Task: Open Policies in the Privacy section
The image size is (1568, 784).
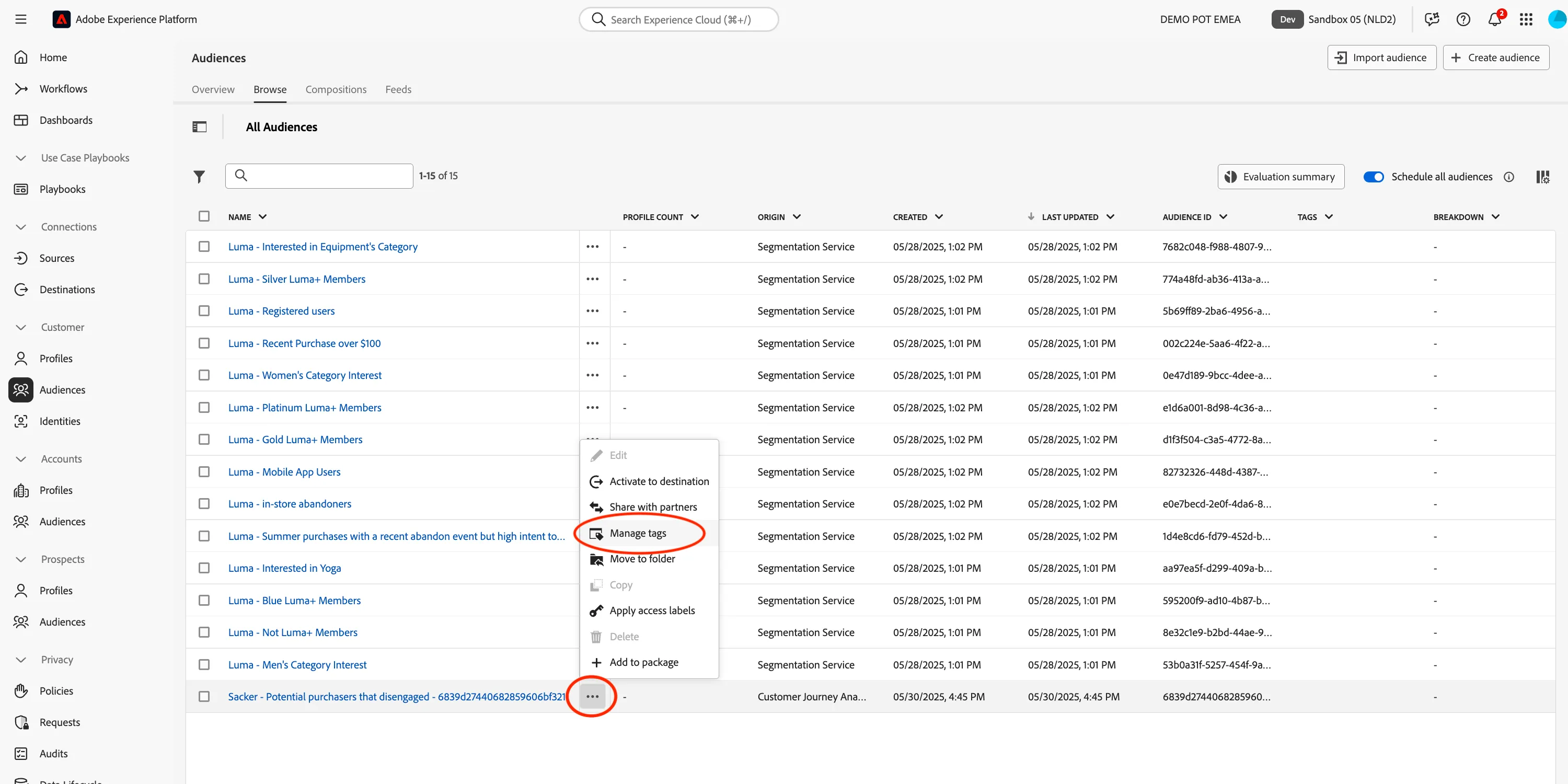Action: [56, 691]
